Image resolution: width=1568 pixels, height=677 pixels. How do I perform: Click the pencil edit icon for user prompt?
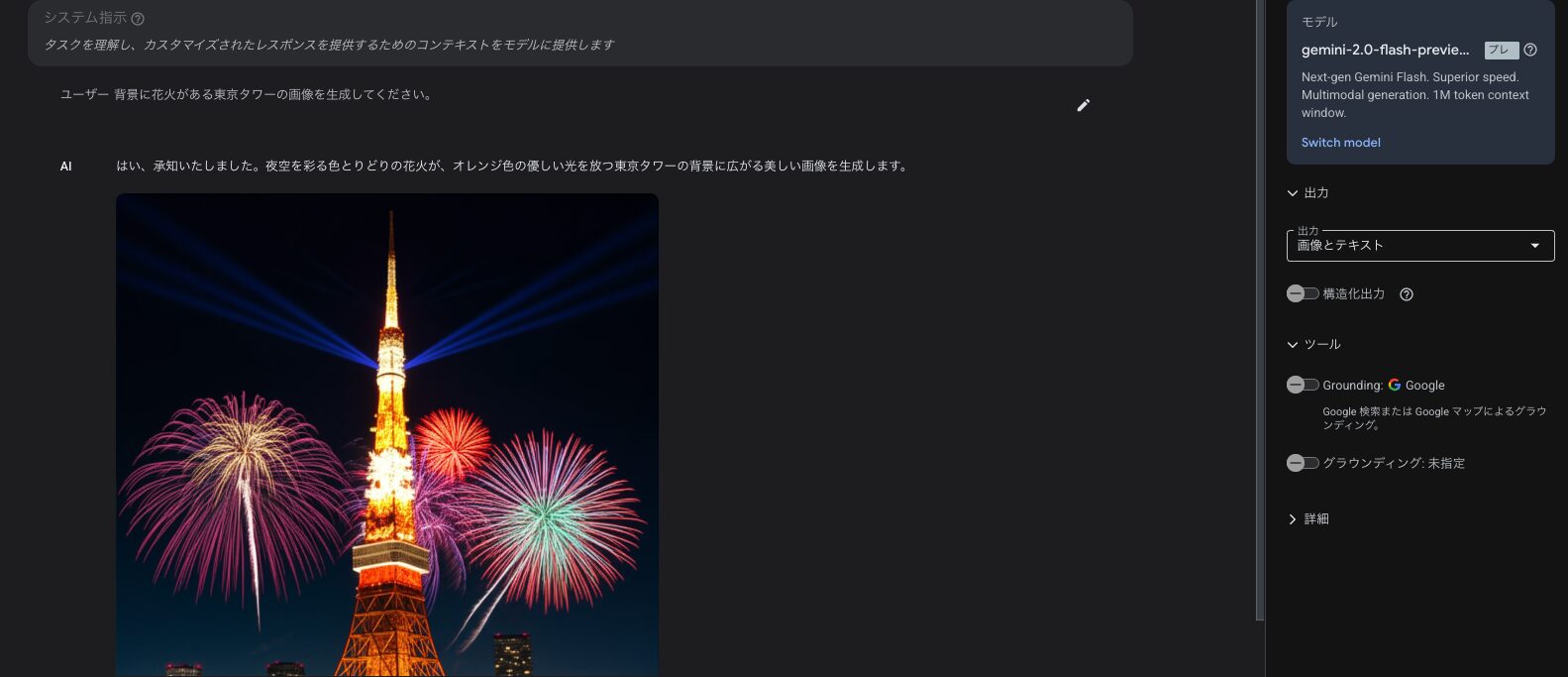click(x=1083, y=105)
